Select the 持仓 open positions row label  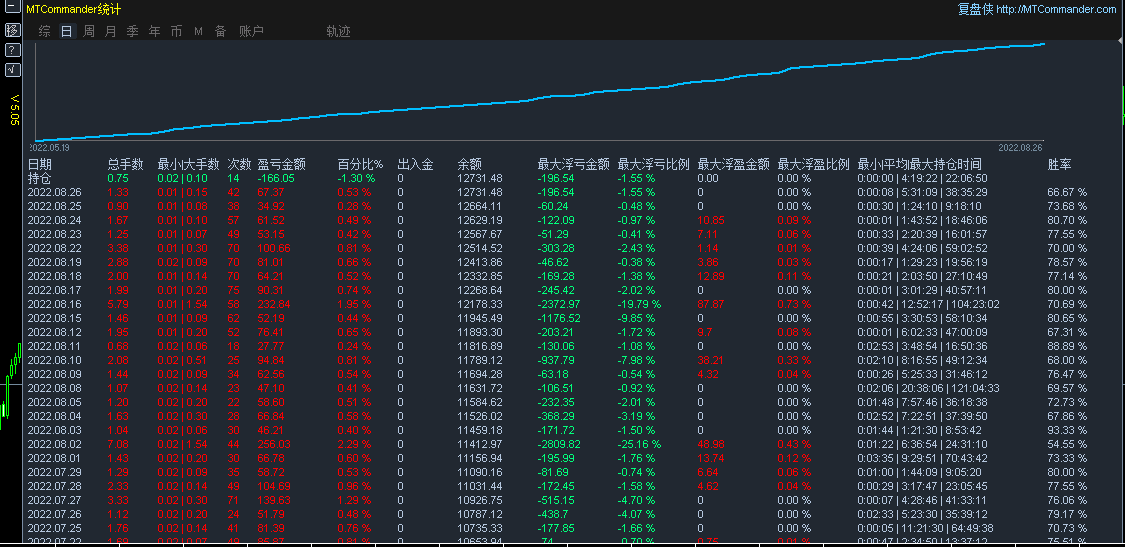tap(40, 178)
